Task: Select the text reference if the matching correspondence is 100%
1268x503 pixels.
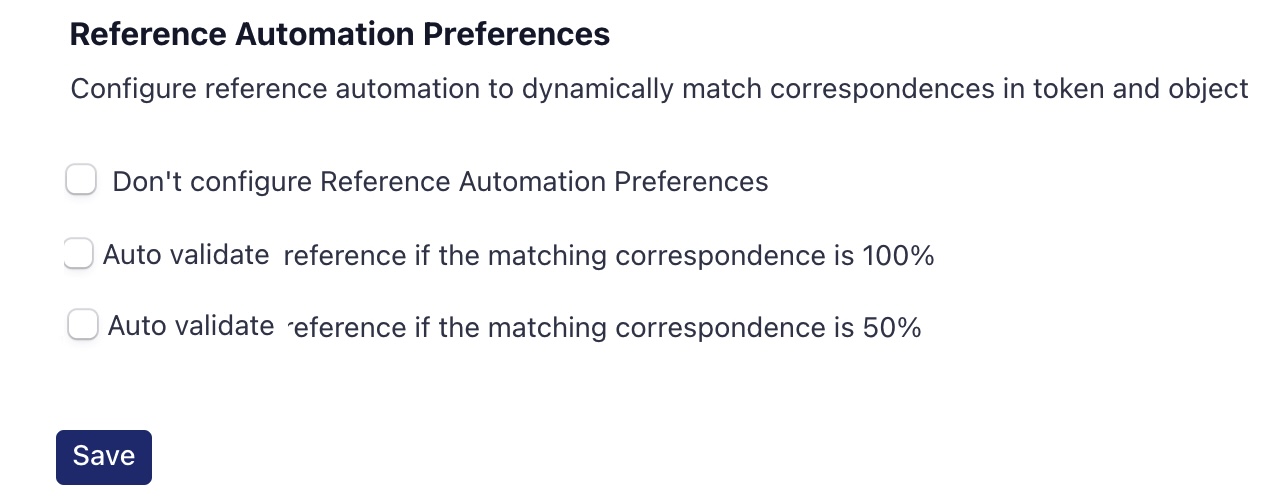Action: coord(608,256)
